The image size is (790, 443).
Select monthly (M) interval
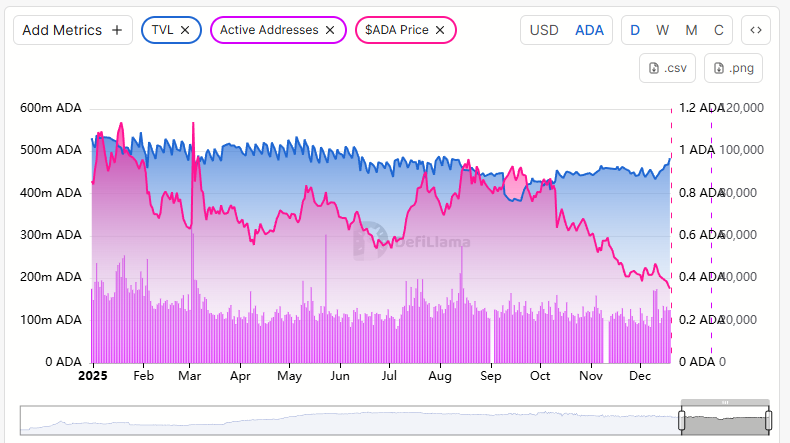(692, 30)
